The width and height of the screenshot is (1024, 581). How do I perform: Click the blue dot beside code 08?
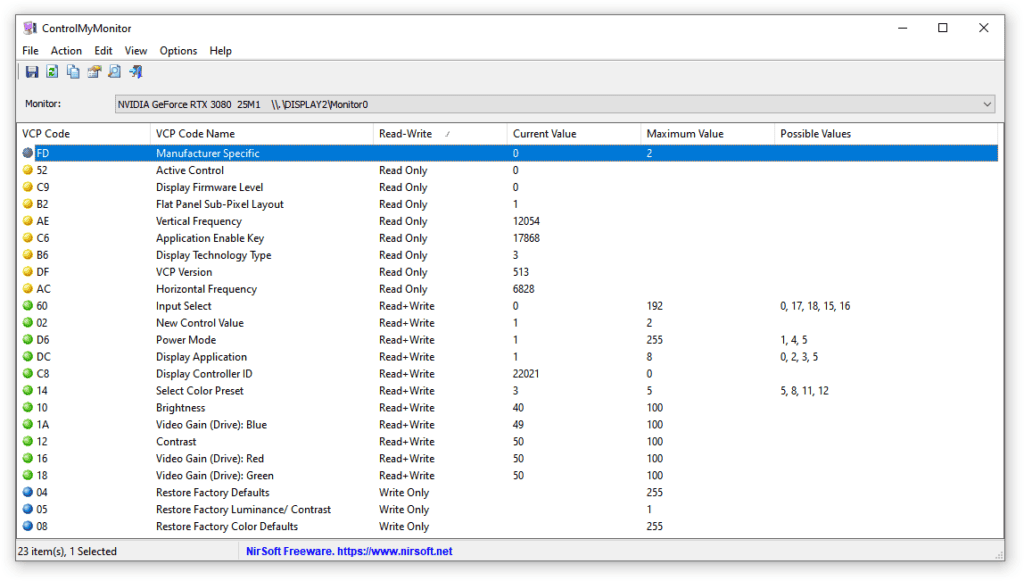[x=27, y=526]
